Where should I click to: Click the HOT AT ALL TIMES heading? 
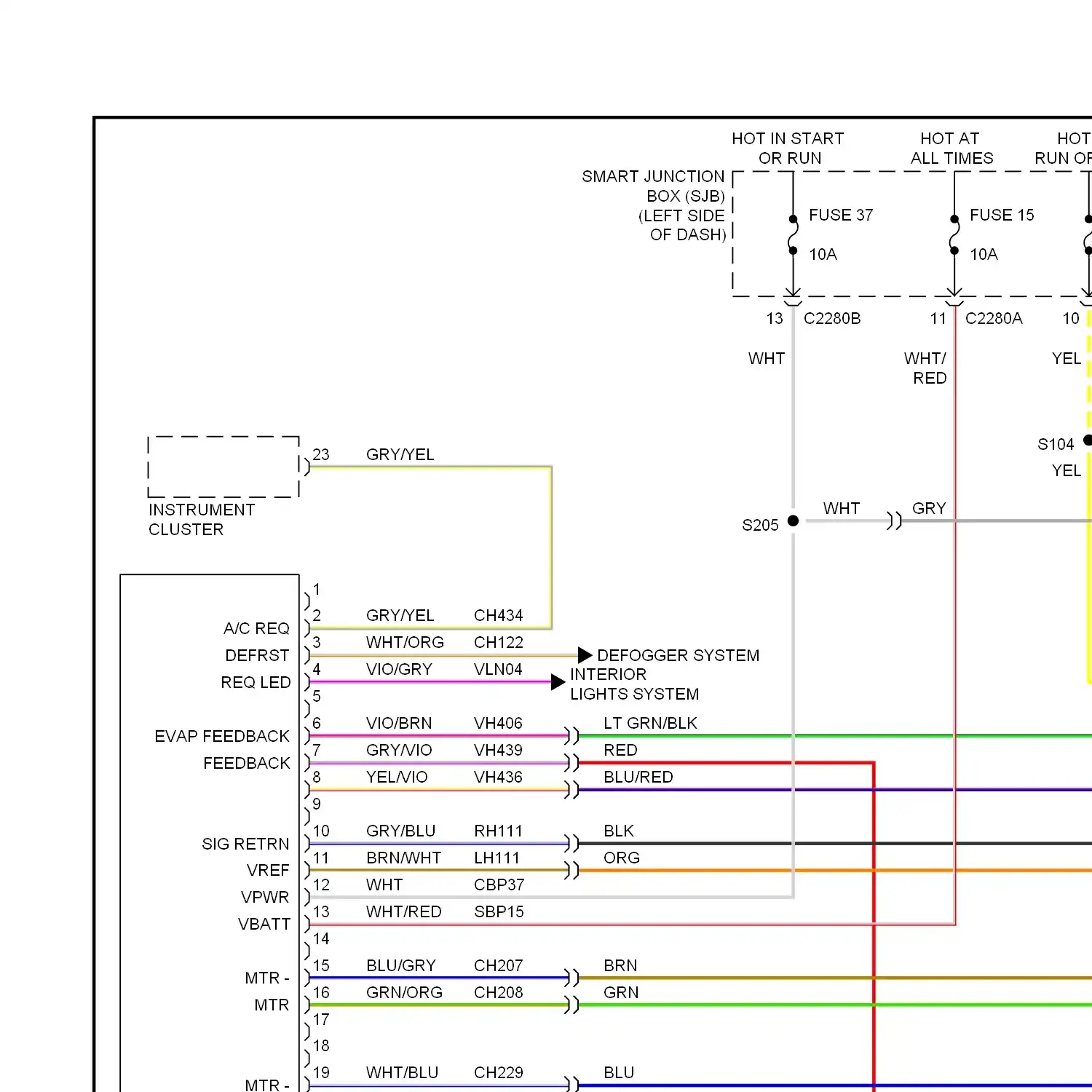coord(951,148)
